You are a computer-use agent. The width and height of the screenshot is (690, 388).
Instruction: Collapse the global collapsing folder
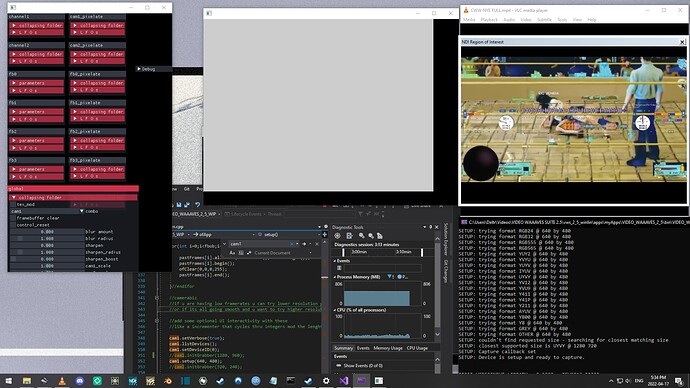73,198
